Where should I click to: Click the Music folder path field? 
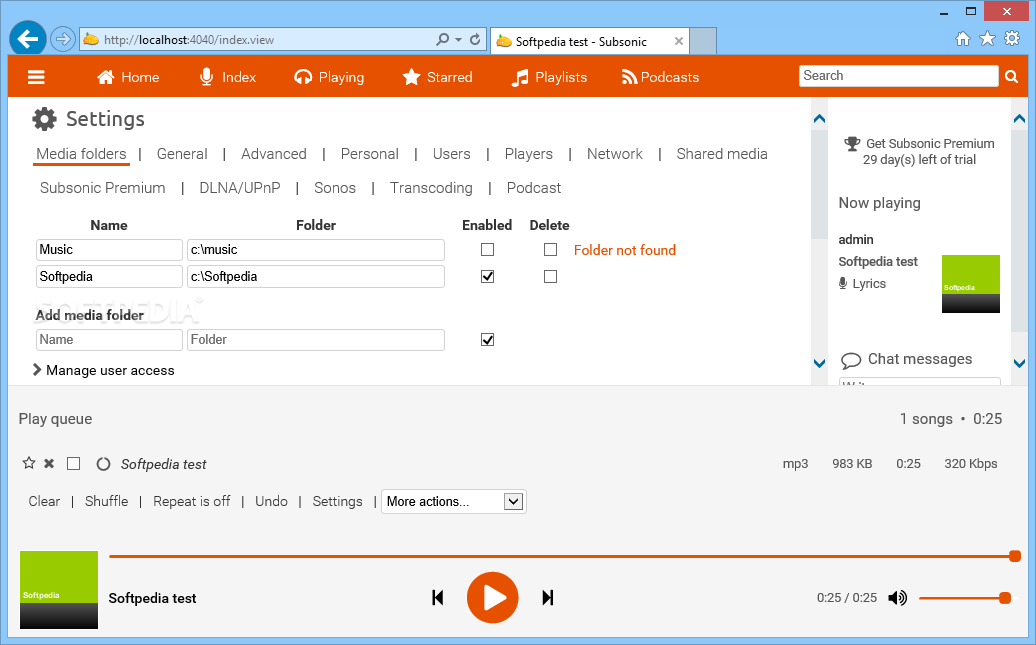click(316, 250)
